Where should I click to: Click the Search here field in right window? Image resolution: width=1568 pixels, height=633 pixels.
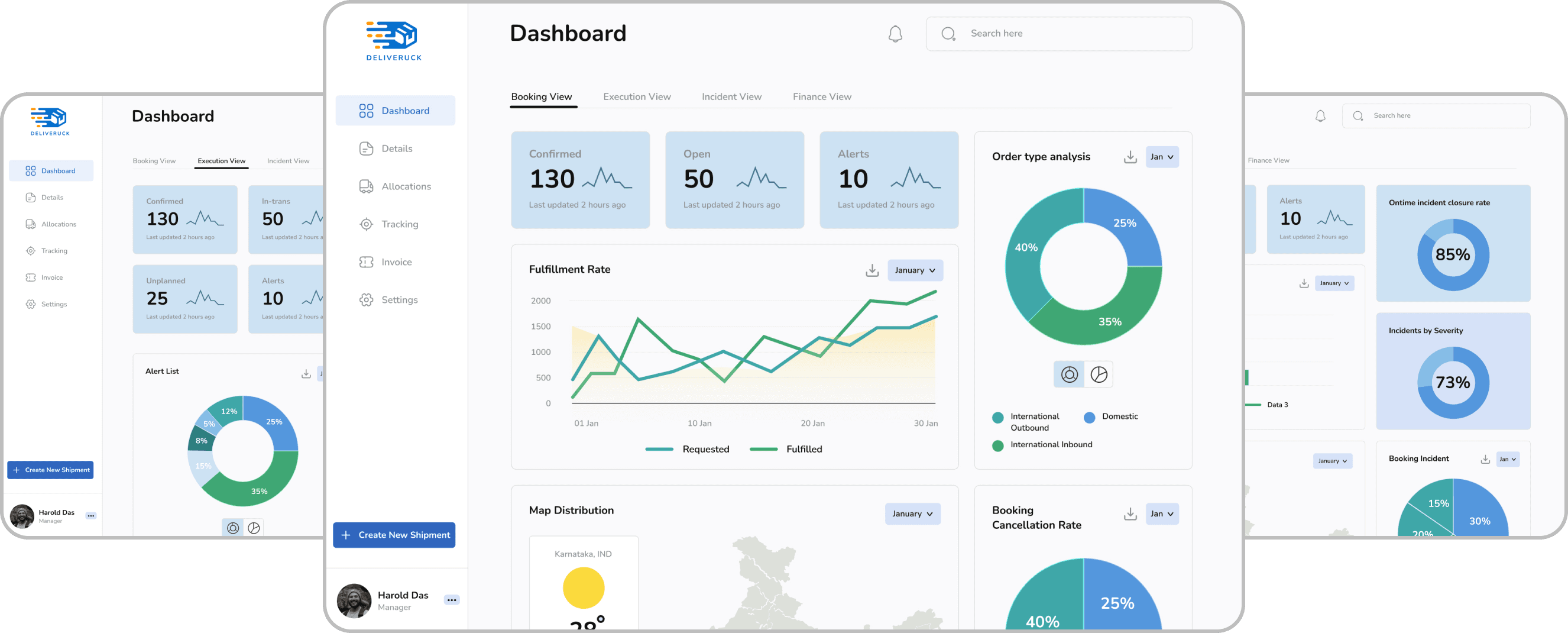1436,116
